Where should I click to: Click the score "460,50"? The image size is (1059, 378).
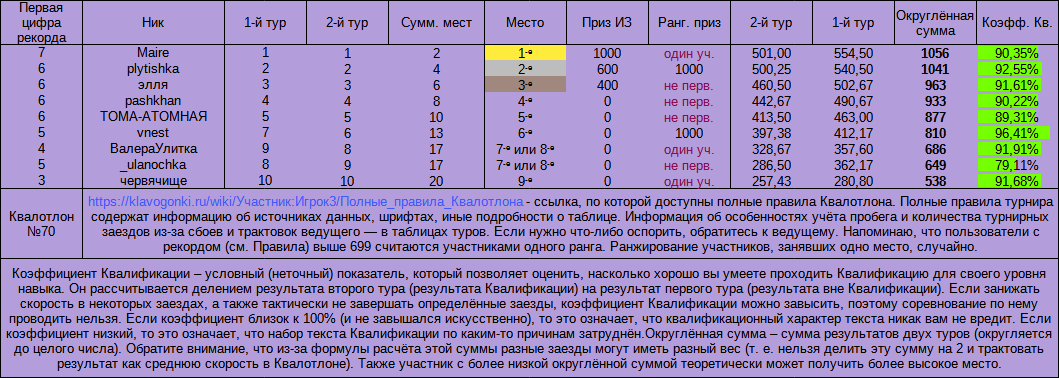point(771,85)
